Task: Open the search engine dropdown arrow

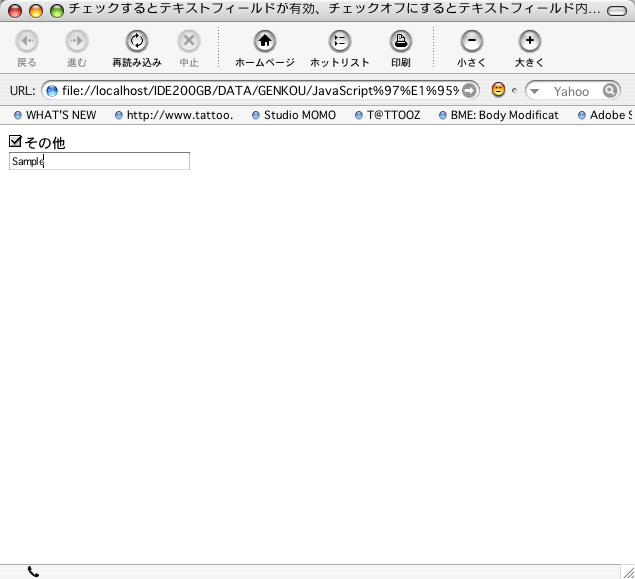Action: click(x=535, y=92)
